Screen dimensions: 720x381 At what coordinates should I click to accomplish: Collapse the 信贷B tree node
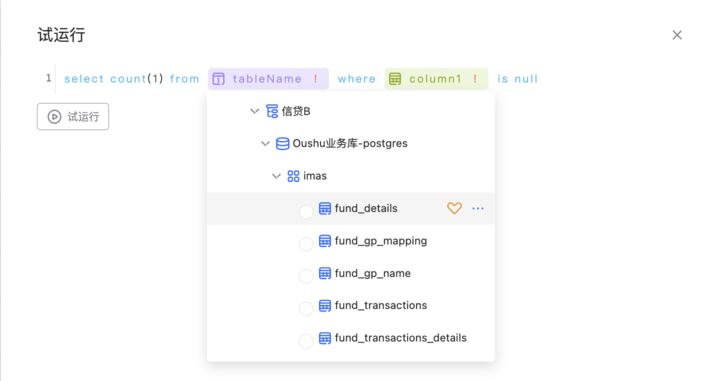[254, 111]
